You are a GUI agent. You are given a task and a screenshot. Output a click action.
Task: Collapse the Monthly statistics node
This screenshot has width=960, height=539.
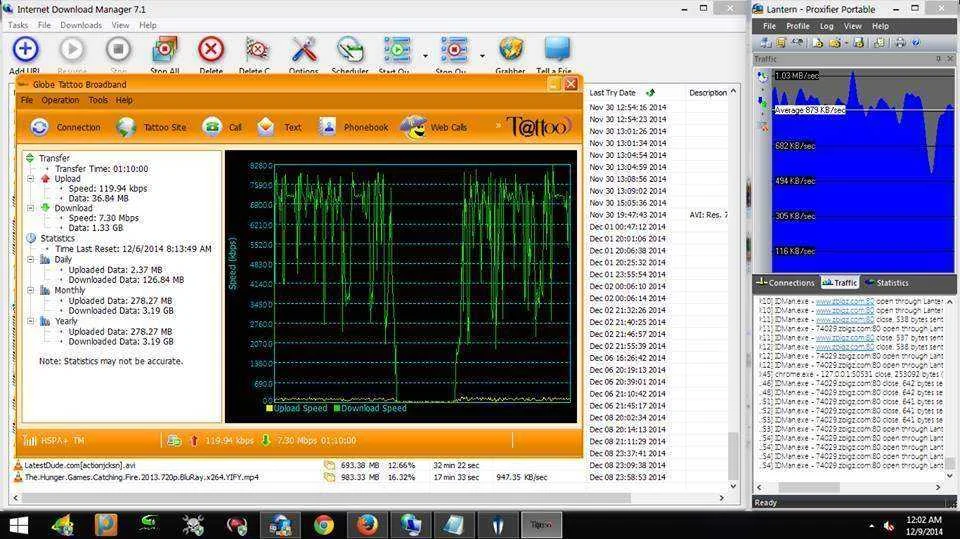pyautogui.click(x=30, y=290)
